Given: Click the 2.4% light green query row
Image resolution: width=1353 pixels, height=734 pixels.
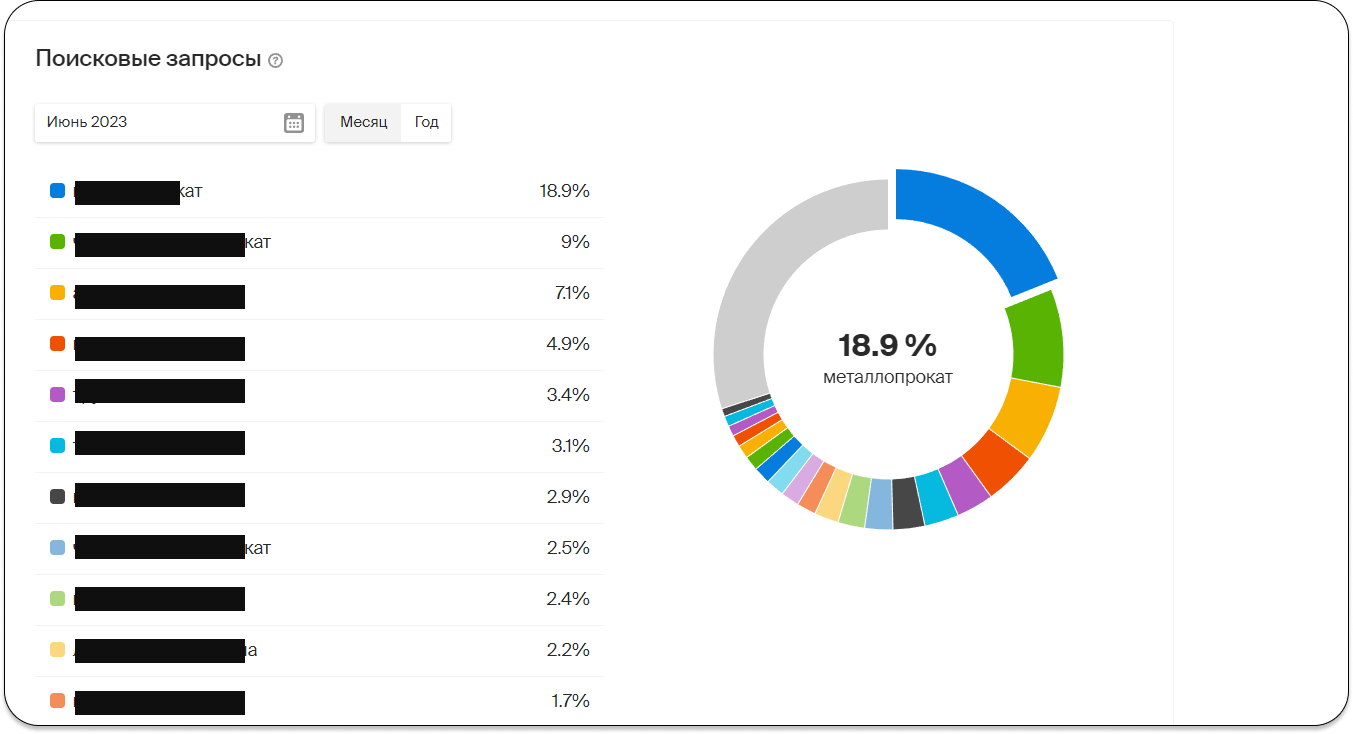Looking at the screenshot, I should (x=320, y=599).
